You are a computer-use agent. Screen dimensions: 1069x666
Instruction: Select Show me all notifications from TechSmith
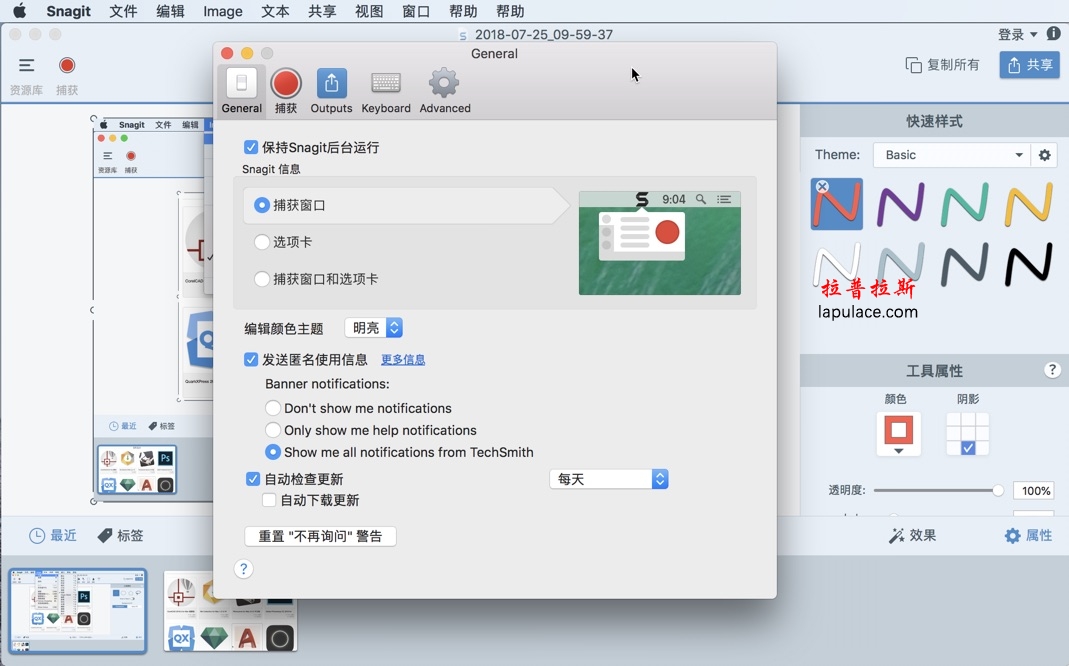(x=273, y=452)
